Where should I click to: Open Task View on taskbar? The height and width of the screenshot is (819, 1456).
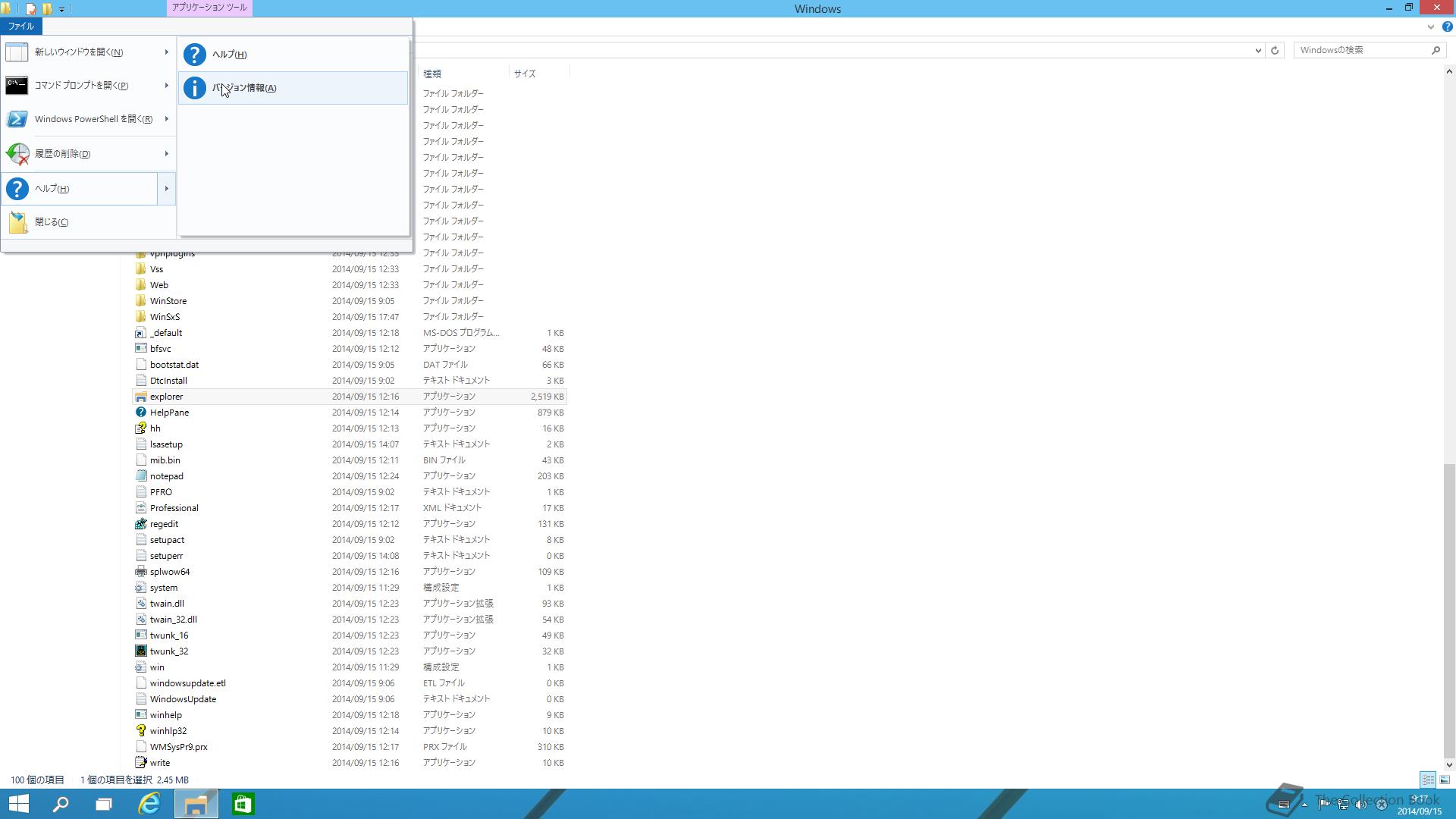pyautogui.click(x=104, y=804)
